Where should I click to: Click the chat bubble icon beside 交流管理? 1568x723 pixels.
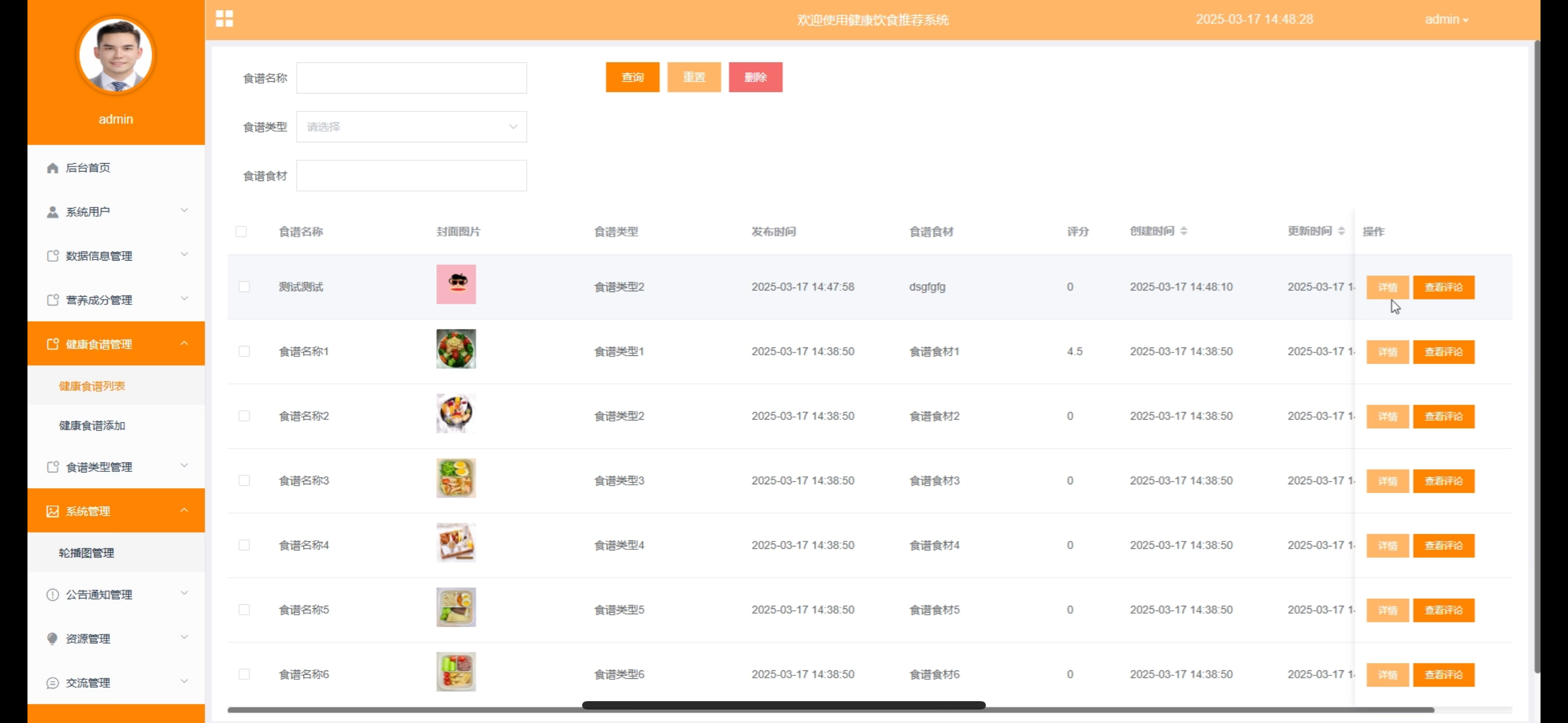click(x=52, y=683)
